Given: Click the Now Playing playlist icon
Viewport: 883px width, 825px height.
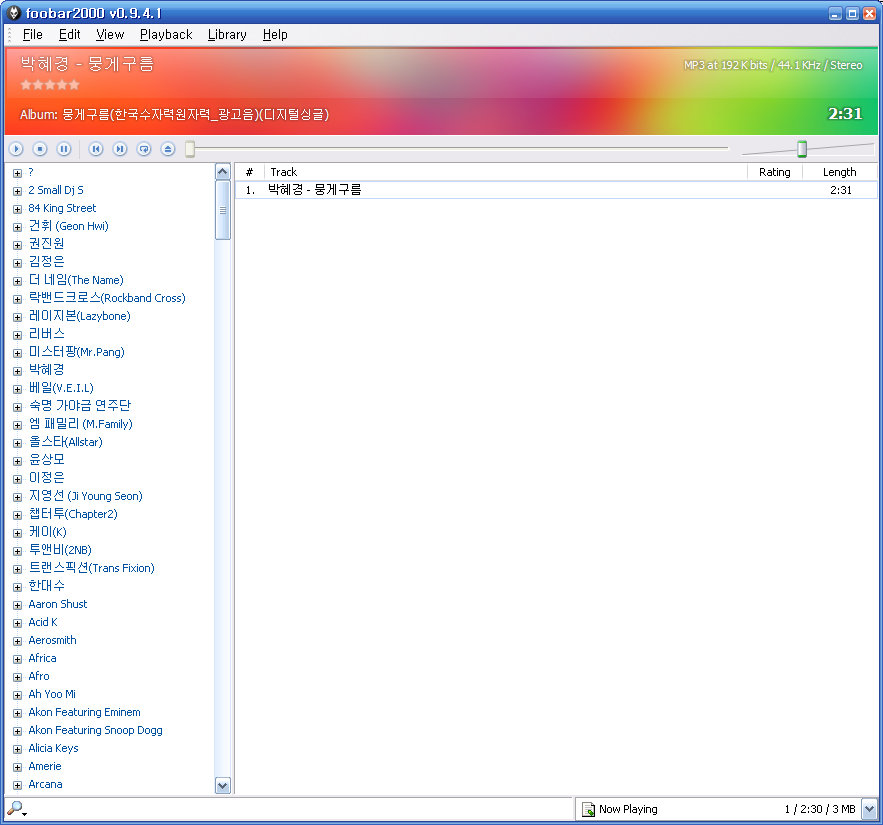Looking at the screenshot, I should tap(588, 809).
